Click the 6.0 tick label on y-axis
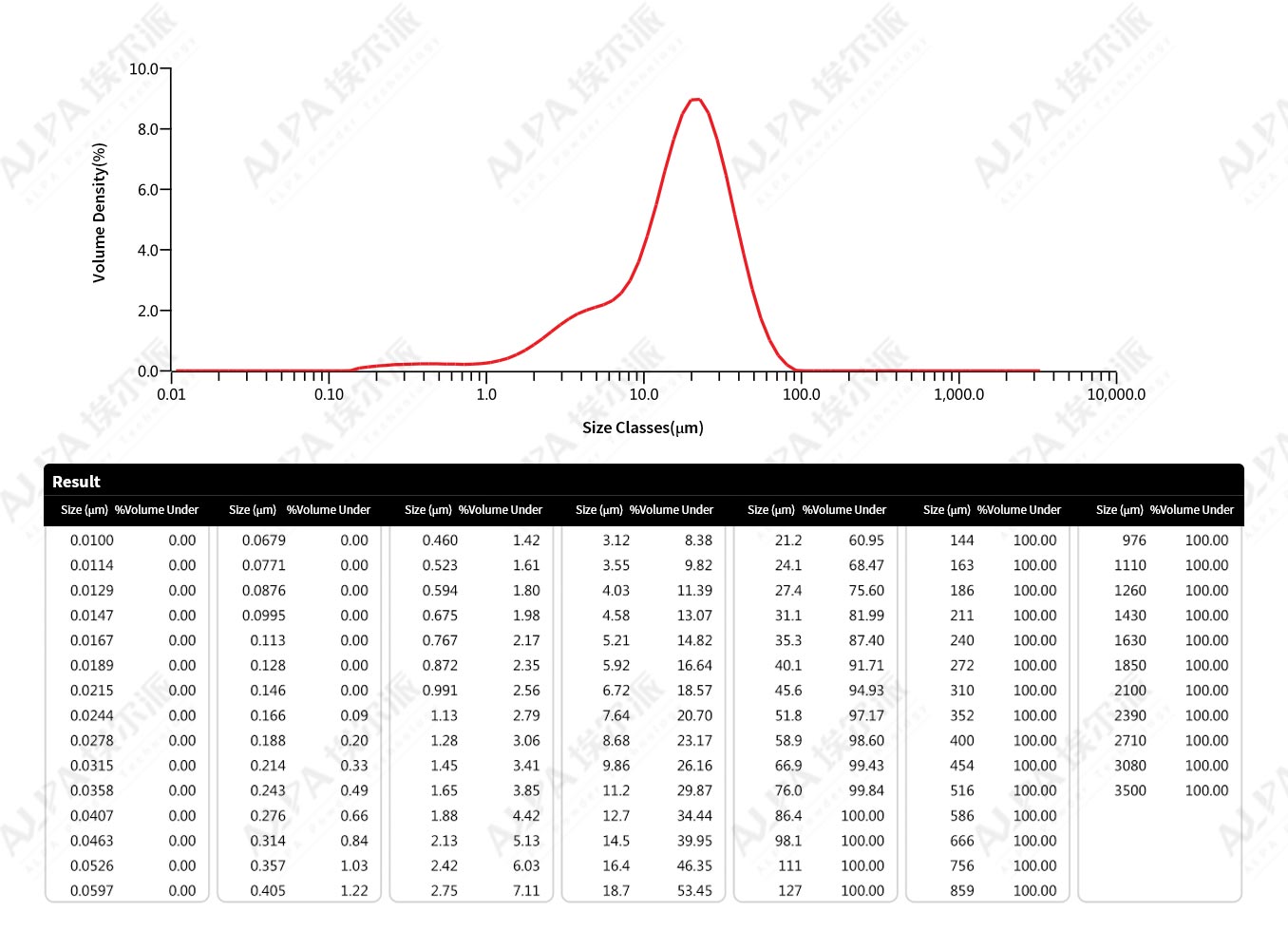Image resolution: width=1288 pixels, height=931 pixels. click(148, 190)
